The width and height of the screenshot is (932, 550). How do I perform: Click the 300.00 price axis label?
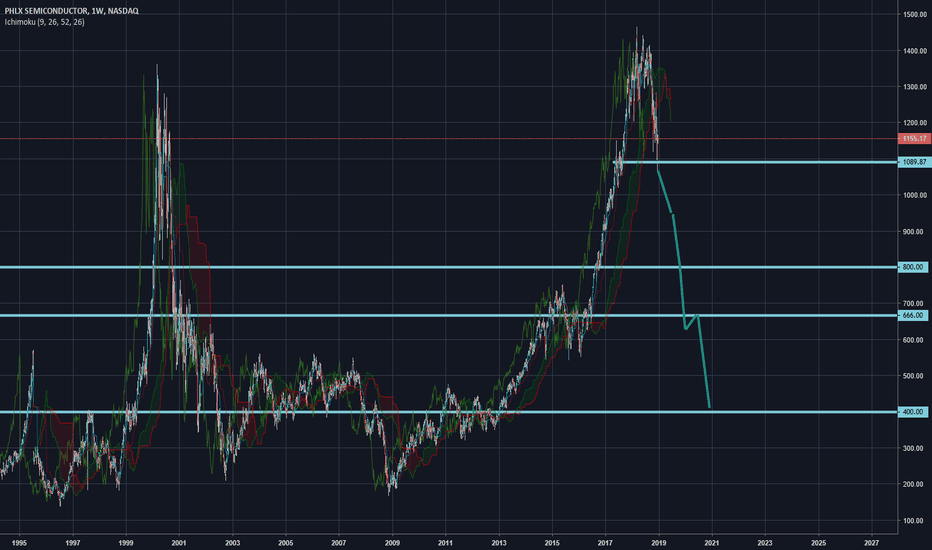[913, 448]
